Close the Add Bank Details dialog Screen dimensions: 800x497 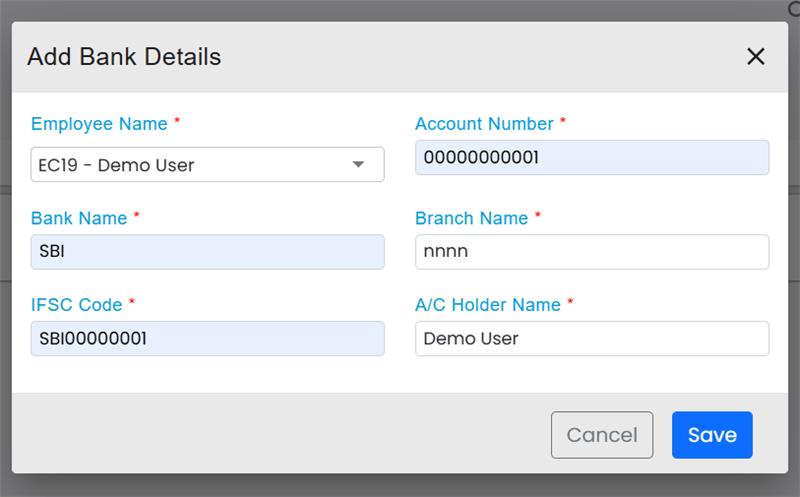755,56
